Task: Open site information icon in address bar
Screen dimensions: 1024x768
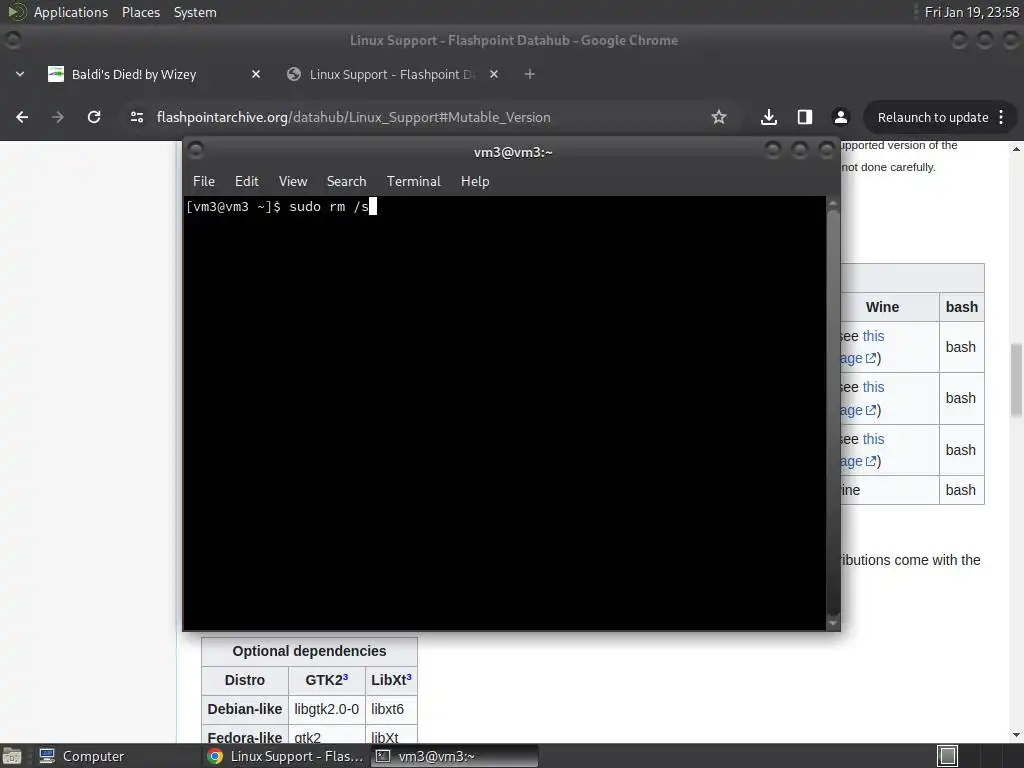Action: coord(137,117)
